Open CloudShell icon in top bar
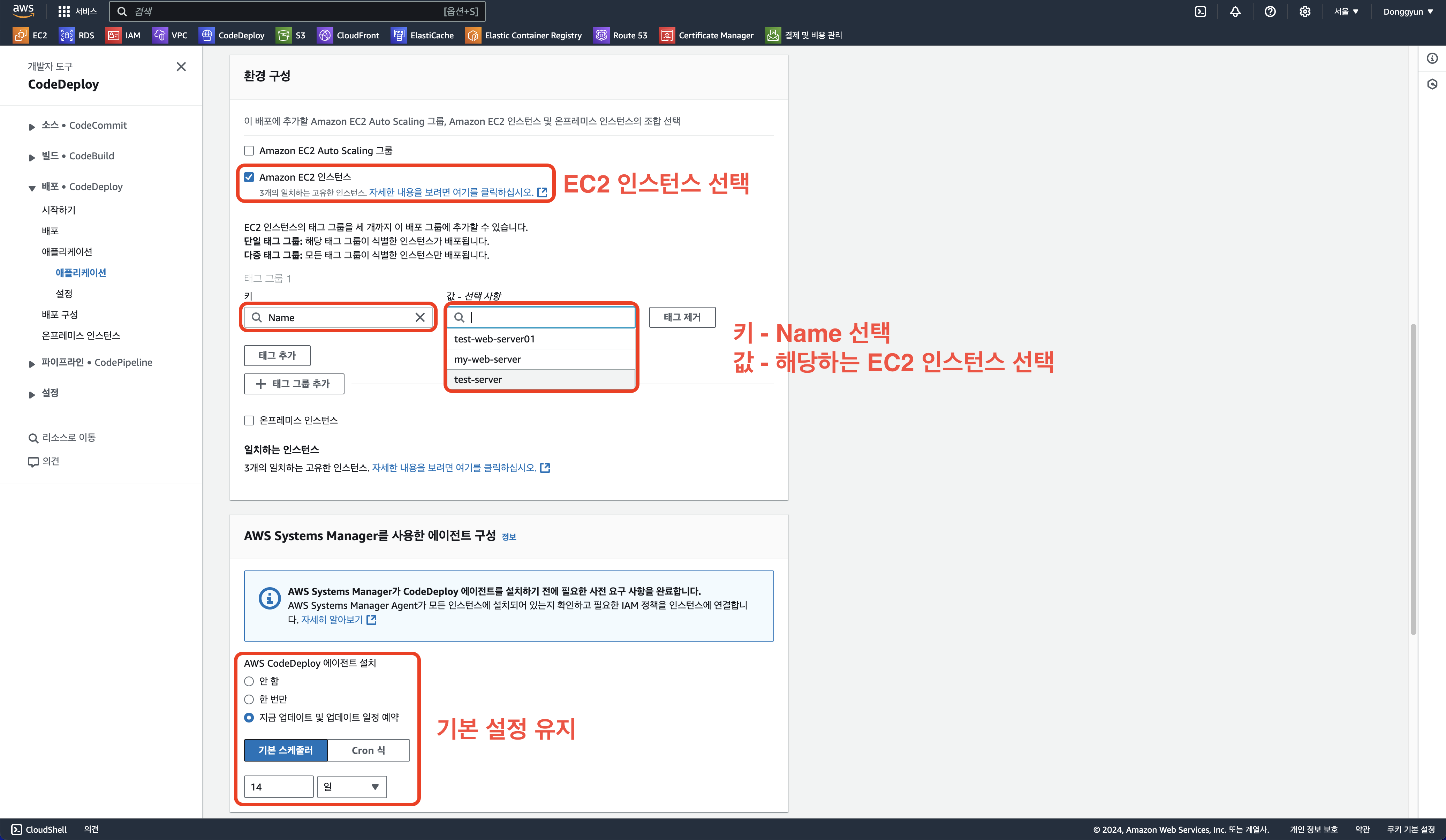This screenshot has height=840, width=1446. [1200, 12]
